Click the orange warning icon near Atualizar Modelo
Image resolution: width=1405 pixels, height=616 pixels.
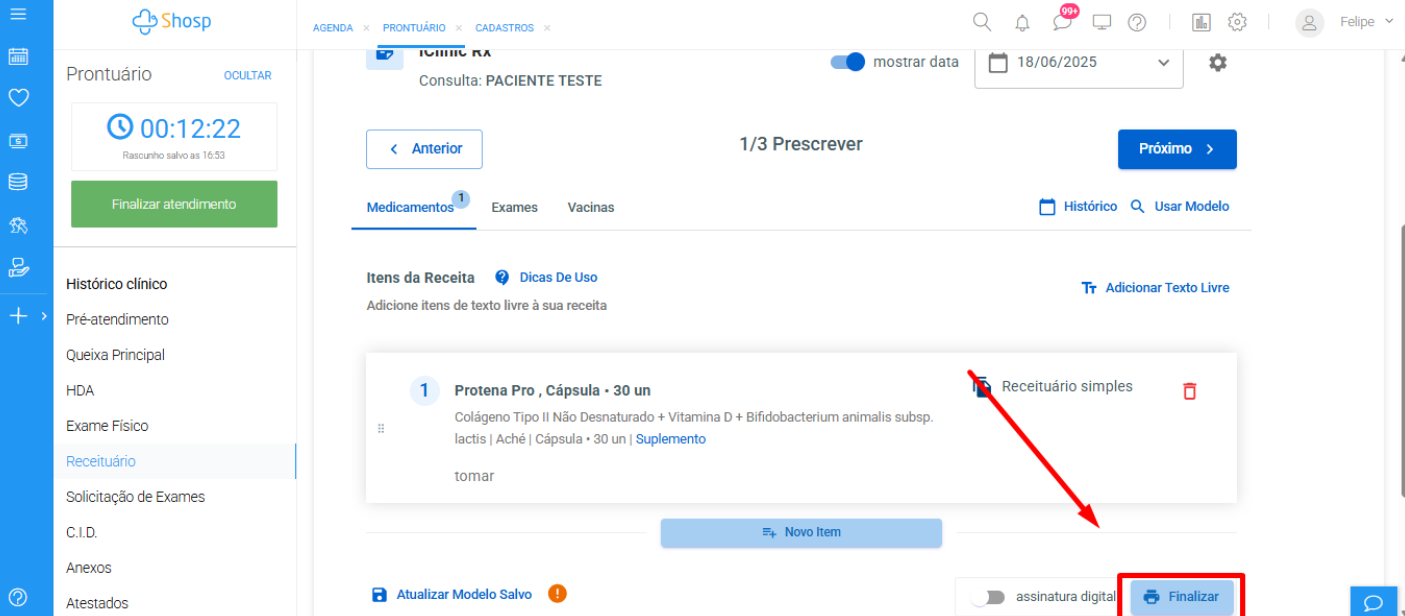[557, 594]
